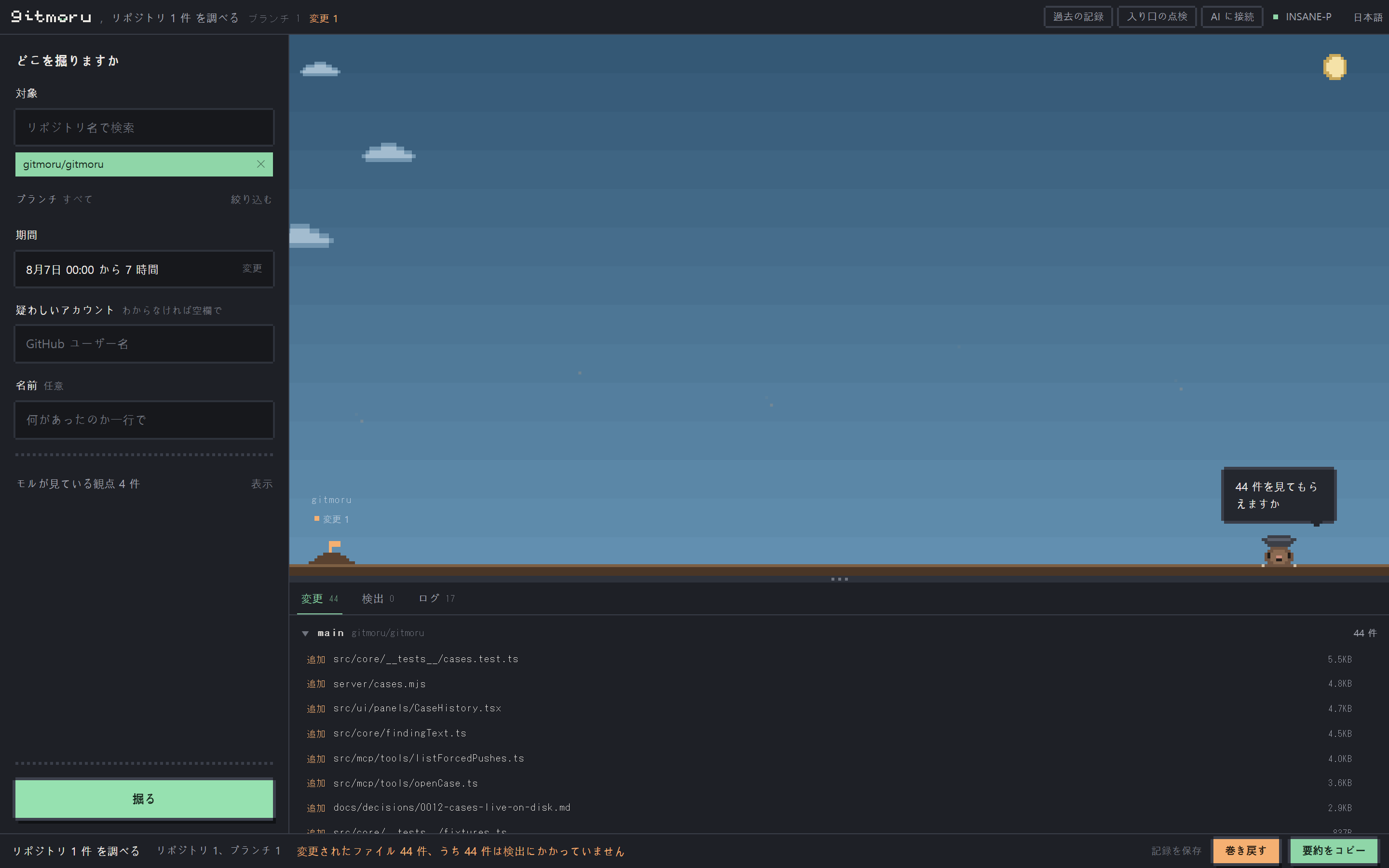
Task: Switch to the 変更 44 tab
Action: 319,599
